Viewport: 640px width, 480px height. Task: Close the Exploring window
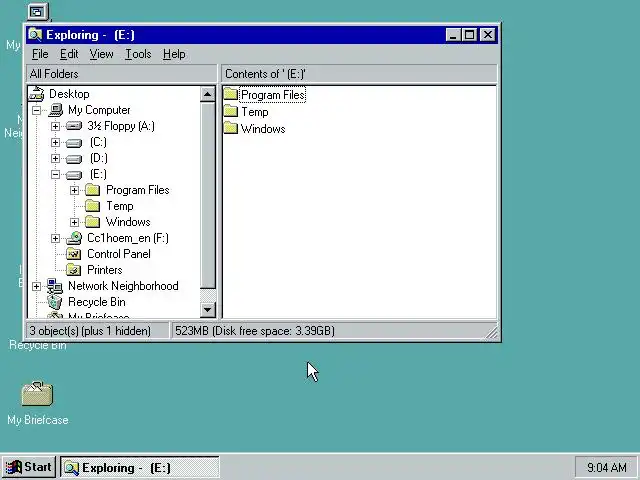click(488, 35)
